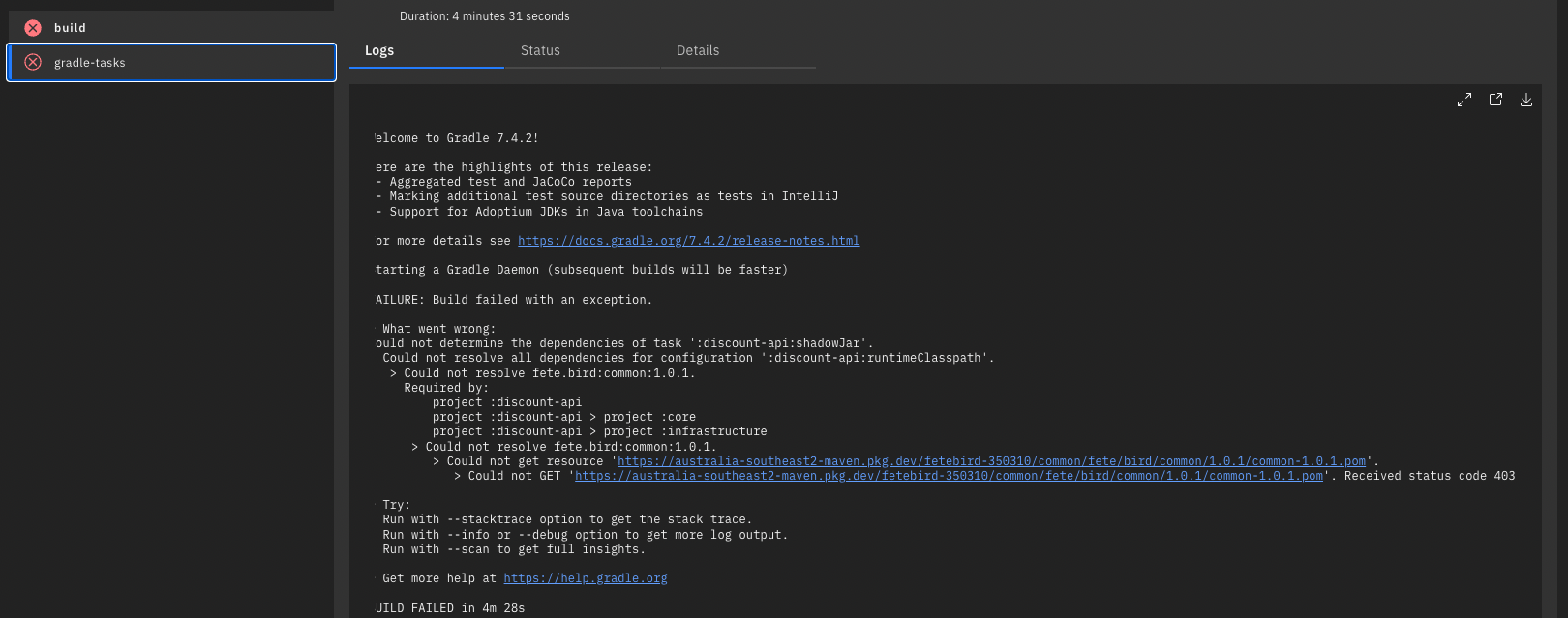
Task: Click the failed status icon beside gradle-tasks
Action: tap(33, 62)
